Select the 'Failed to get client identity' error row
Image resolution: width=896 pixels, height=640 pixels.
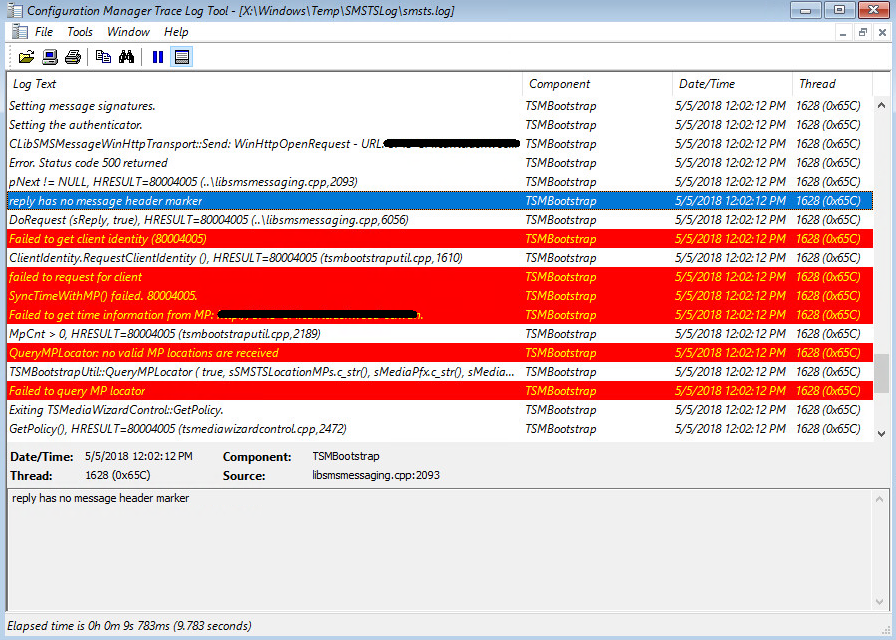click(x=440, y=239)
